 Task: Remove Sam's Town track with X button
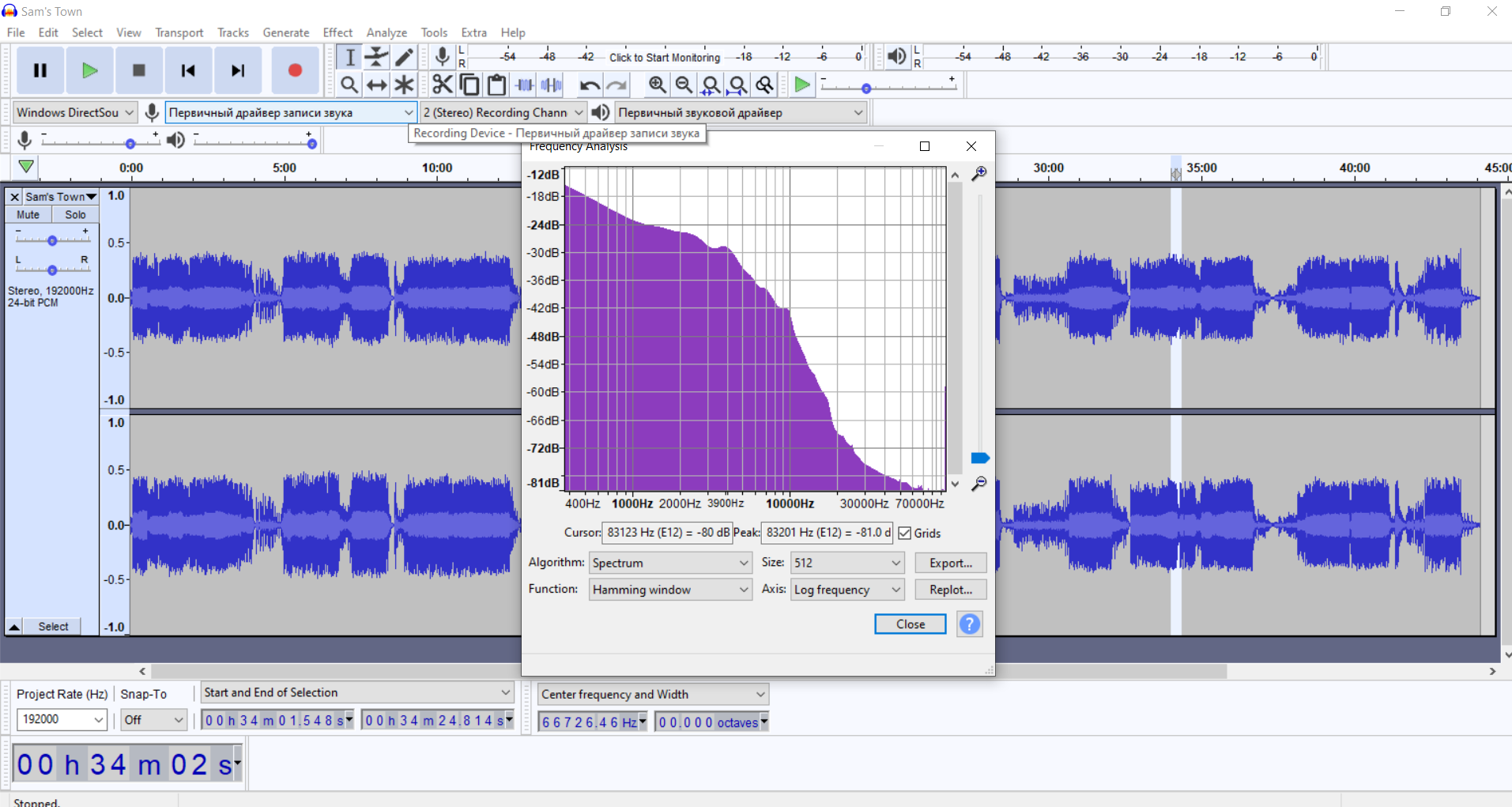[x=14, y=197]
